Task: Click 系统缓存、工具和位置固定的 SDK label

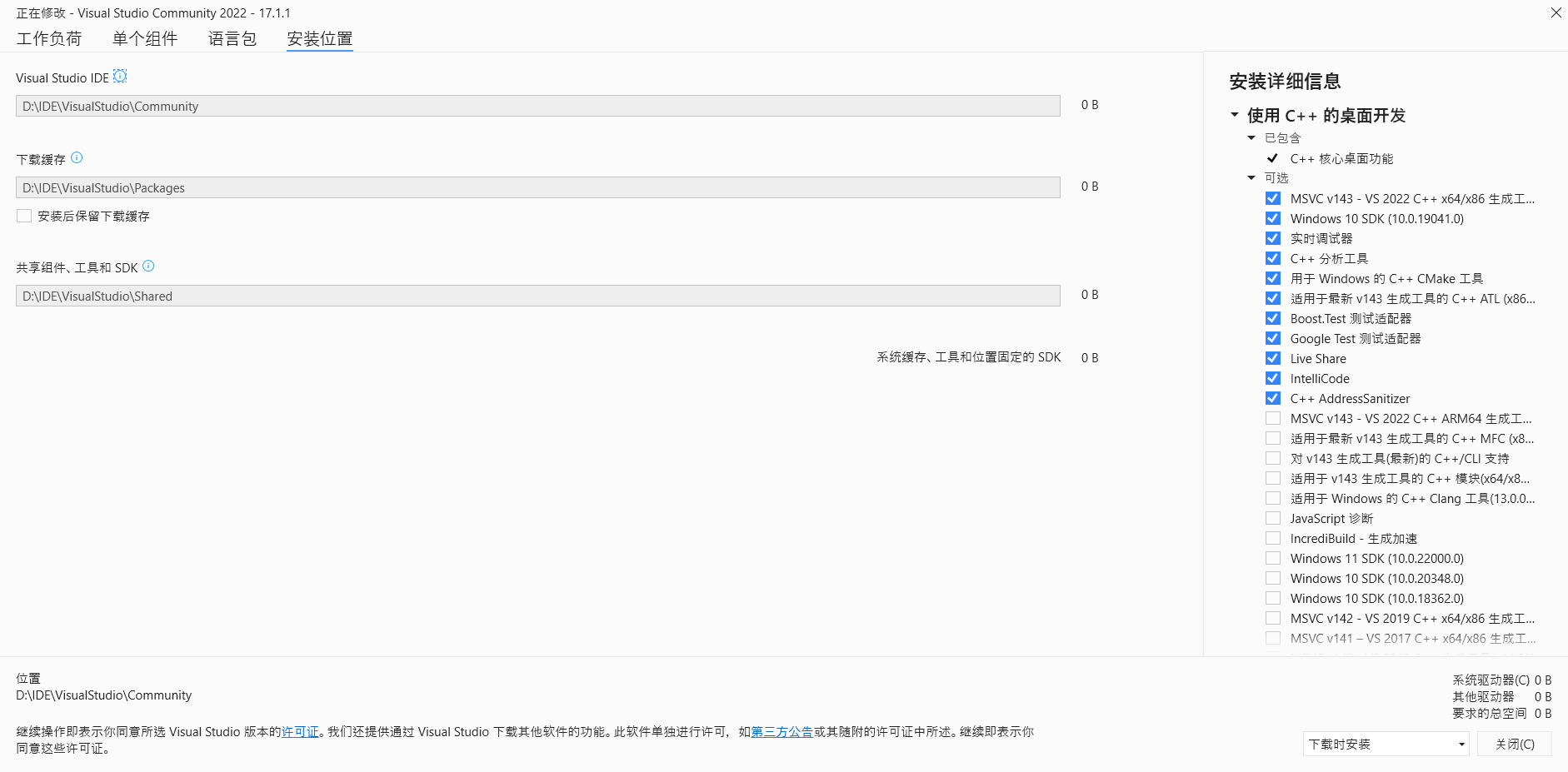Action: pos(968,356)
